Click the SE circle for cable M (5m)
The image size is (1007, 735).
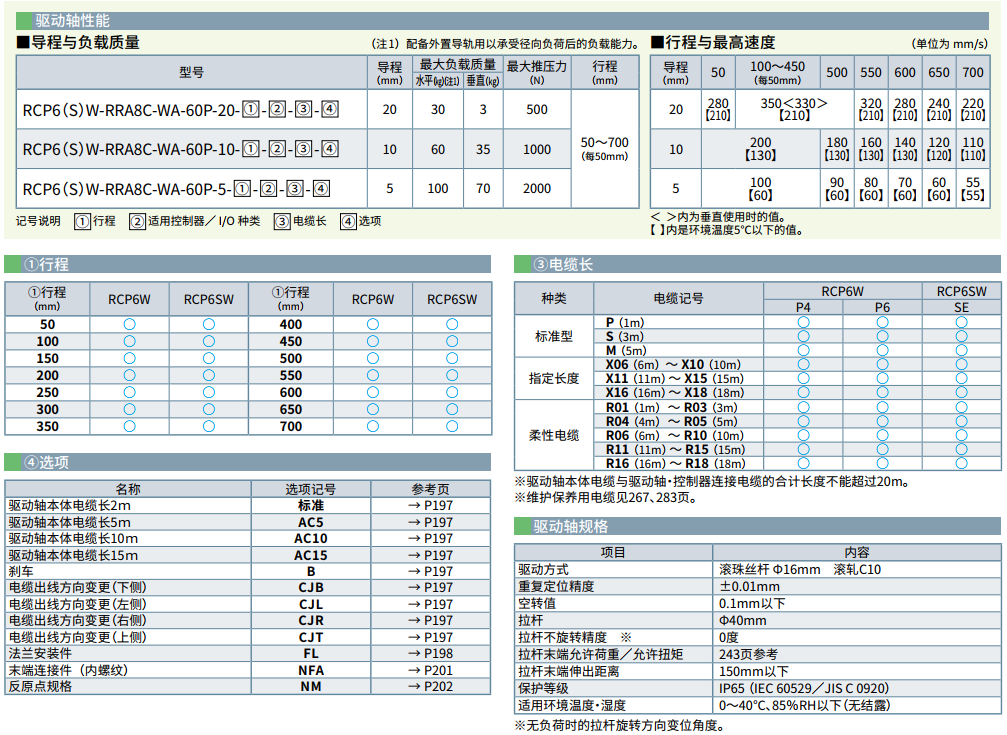click(x=961, y=350)
